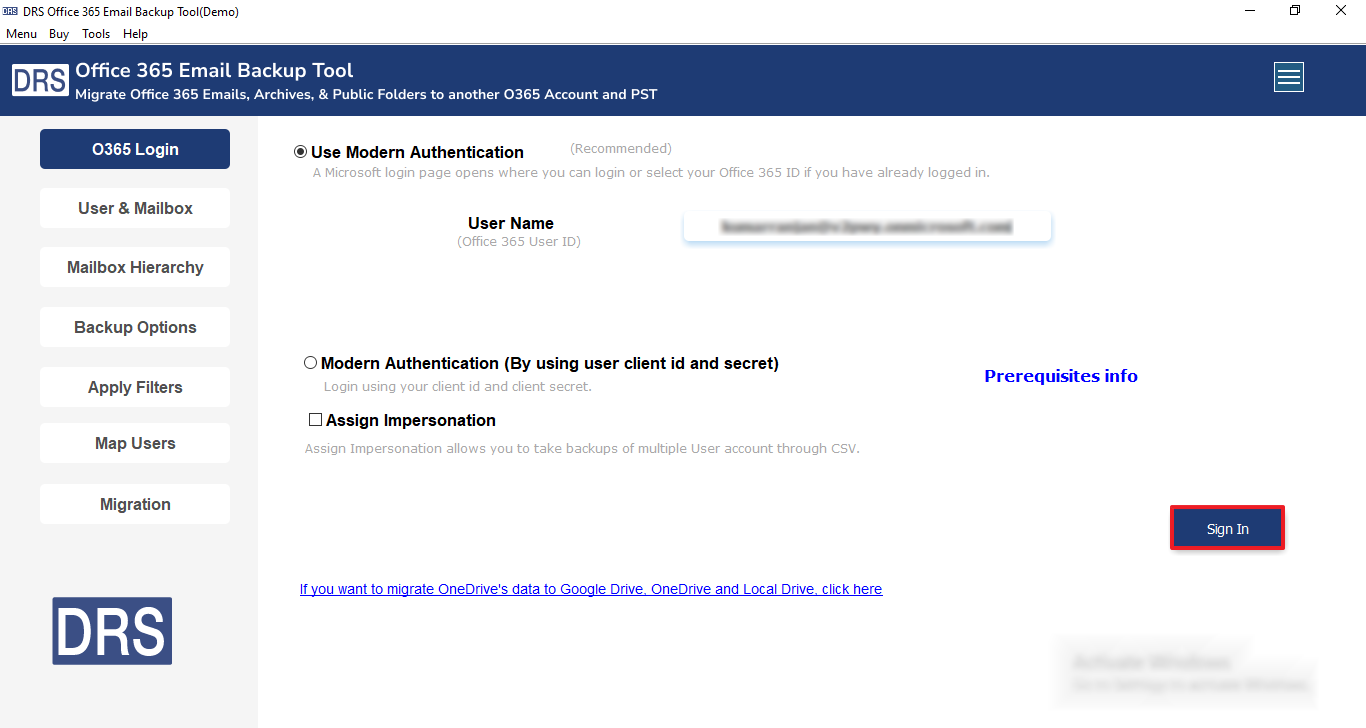
Task: Choose Modern Authentication with client id and secret
Action: [x=310, y=362]
